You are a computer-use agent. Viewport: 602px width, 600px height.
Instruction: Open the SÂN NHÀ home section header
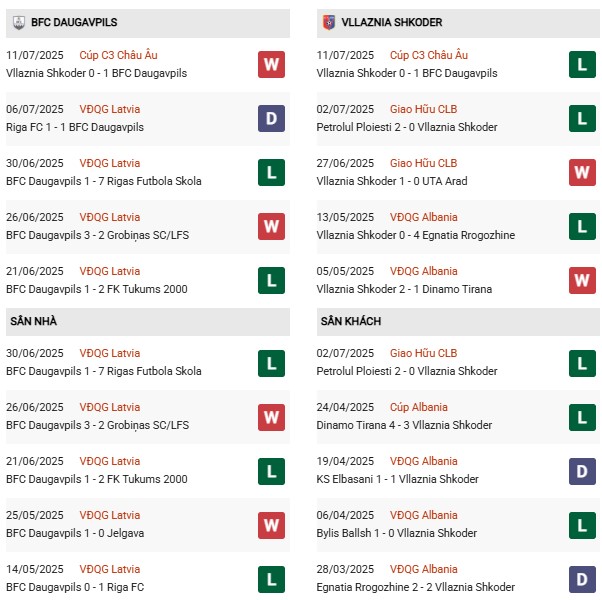[34, 321]
